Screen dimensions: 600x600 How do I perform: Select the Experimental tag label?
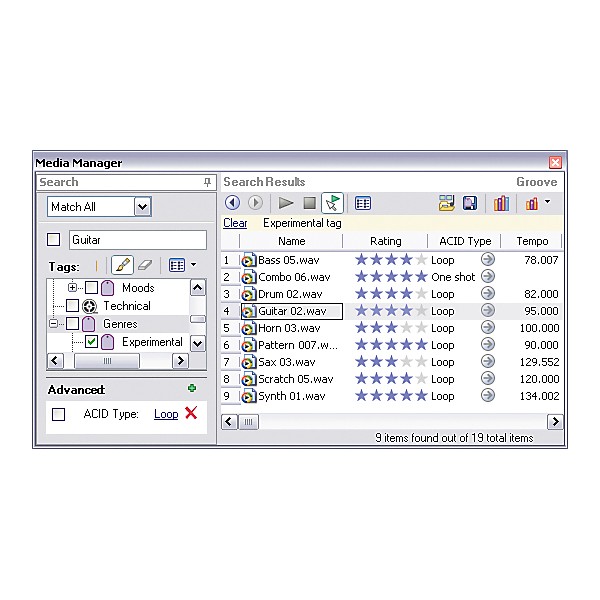(152, 342)
